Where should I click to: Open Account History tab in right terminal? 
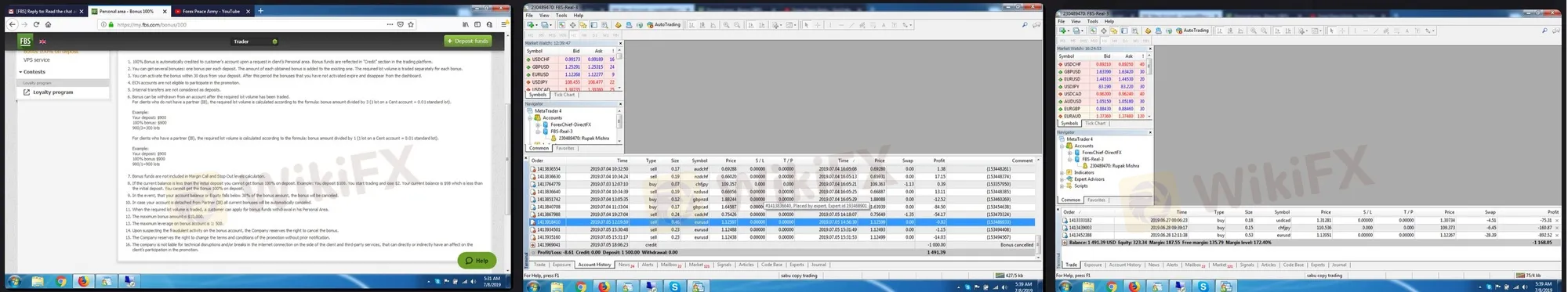point(1124,265)
